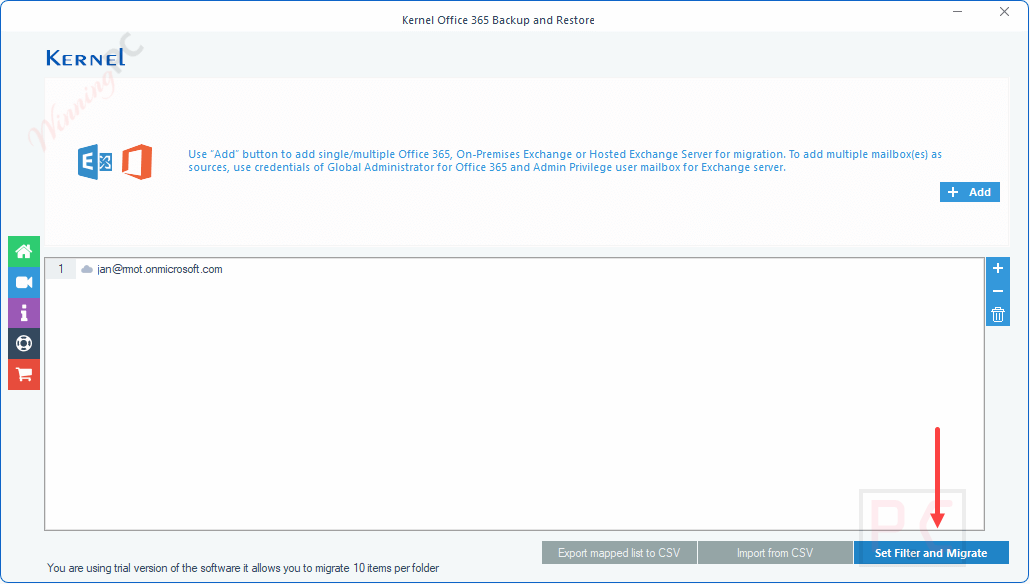
Task: Click the shopping cart sidebar icon
Action: coord(23,374)
